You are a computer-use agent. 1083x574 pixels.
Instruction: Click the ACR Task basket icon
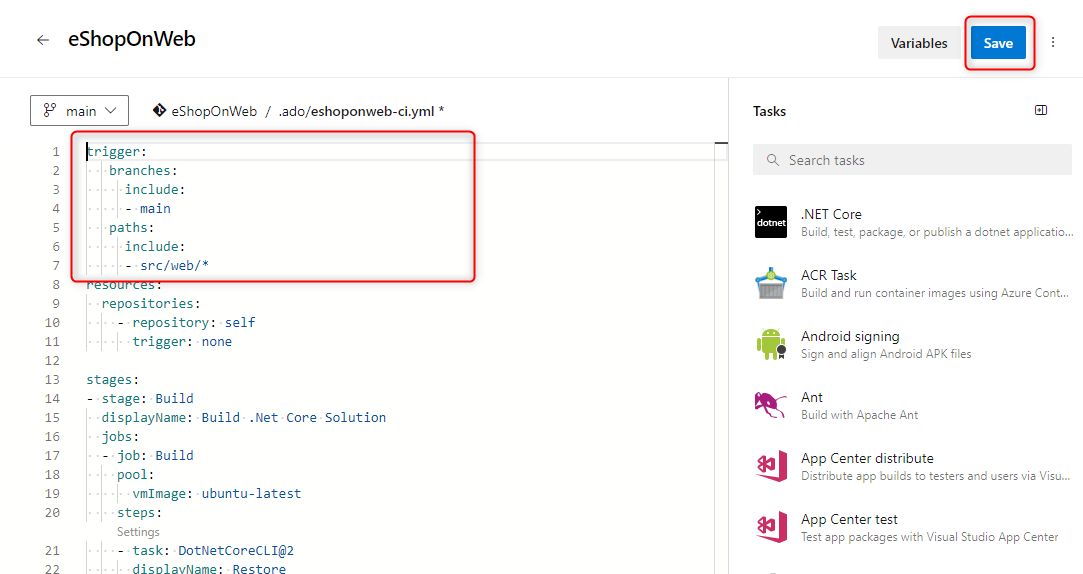[771, 283]
